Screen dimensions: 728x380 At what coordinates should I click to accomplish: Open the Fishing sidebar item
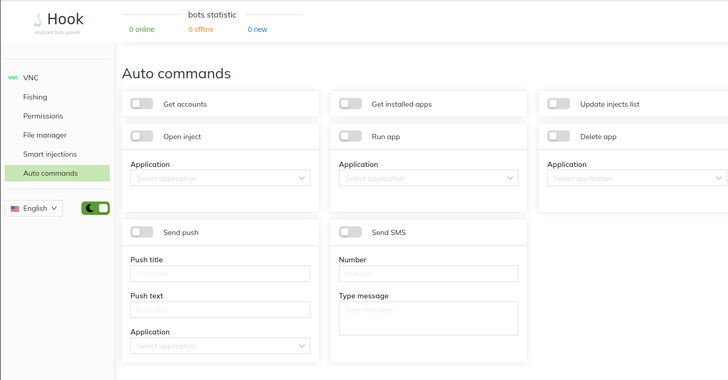35,97
